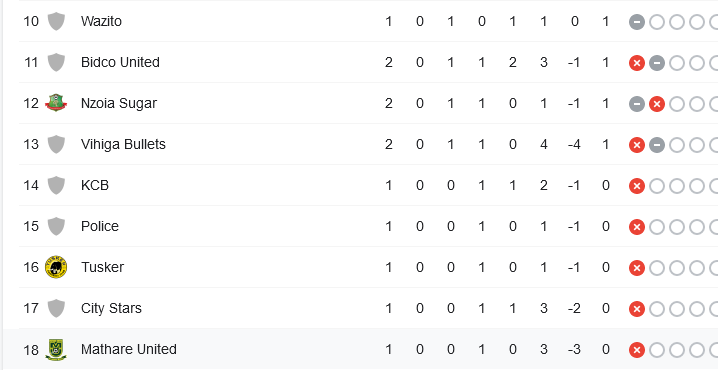
Task: Click the Police team shield icon
Action: tap(56, 227)
